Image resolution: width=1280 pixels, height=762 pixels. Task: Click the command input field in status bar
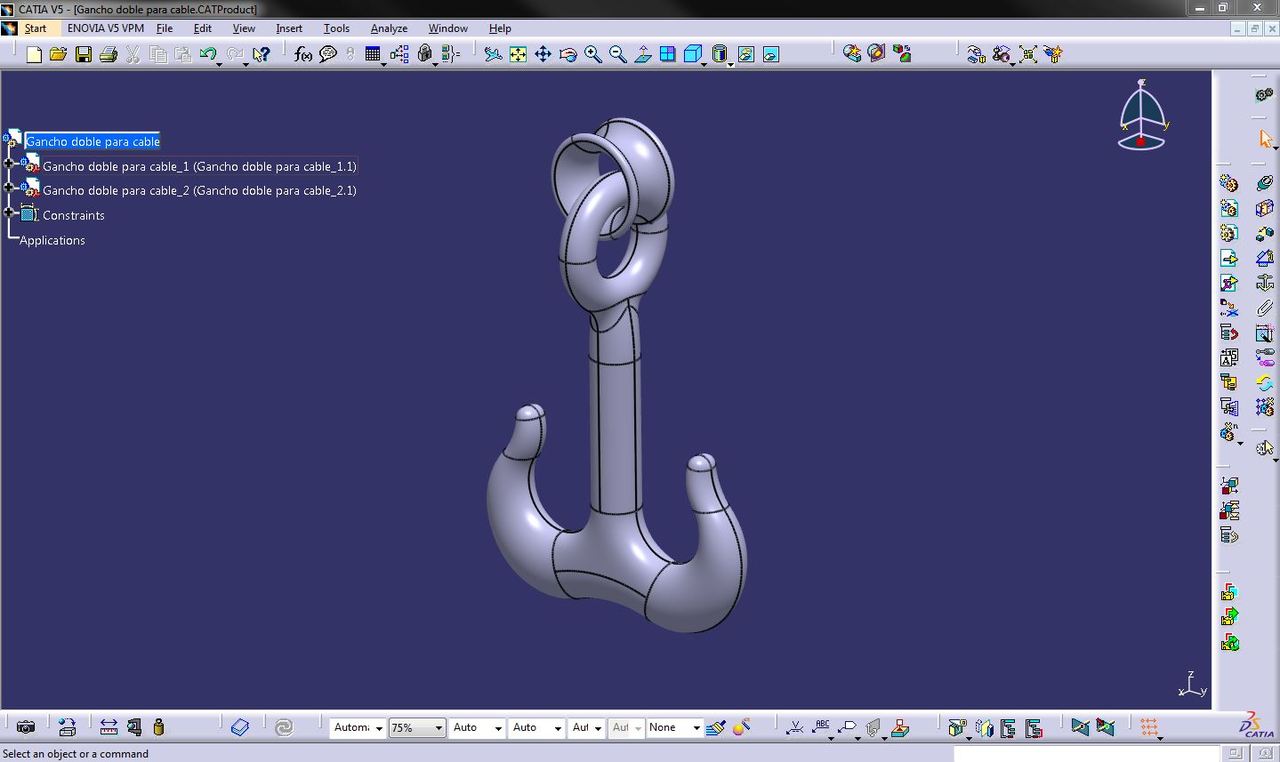[1088, 753]
